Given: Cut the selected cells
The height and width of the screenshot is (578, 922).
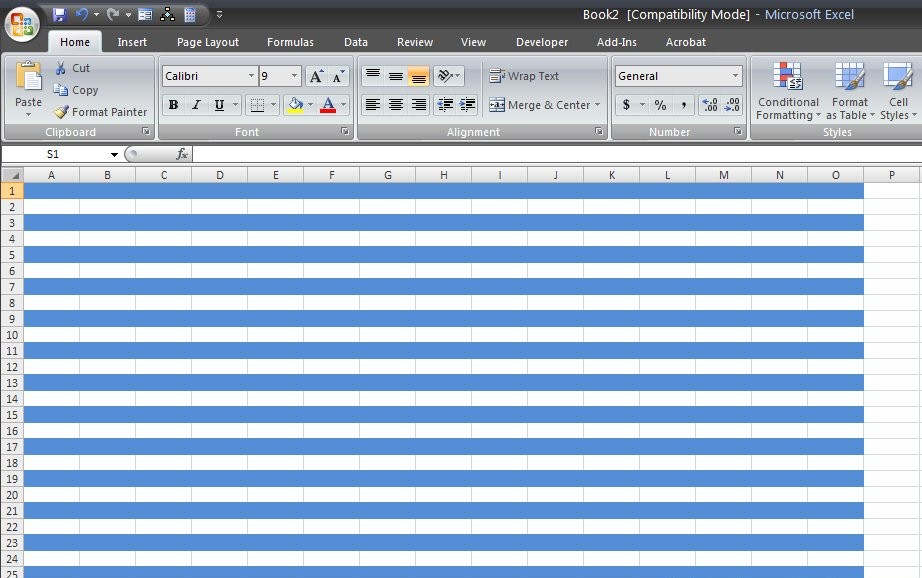Looking at the screenshot, I should pyautogui.click(x=73, y=68).
